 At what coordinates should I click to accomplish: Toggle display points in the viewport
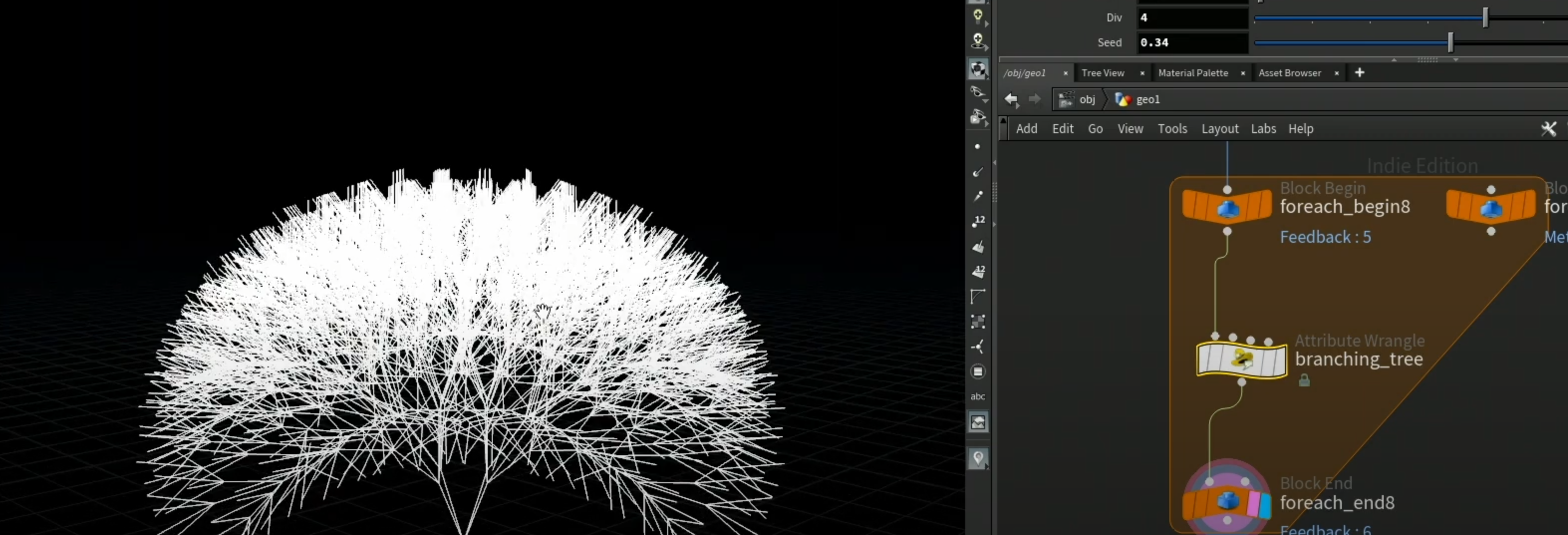pyautogui.click(x=978, y=146)
